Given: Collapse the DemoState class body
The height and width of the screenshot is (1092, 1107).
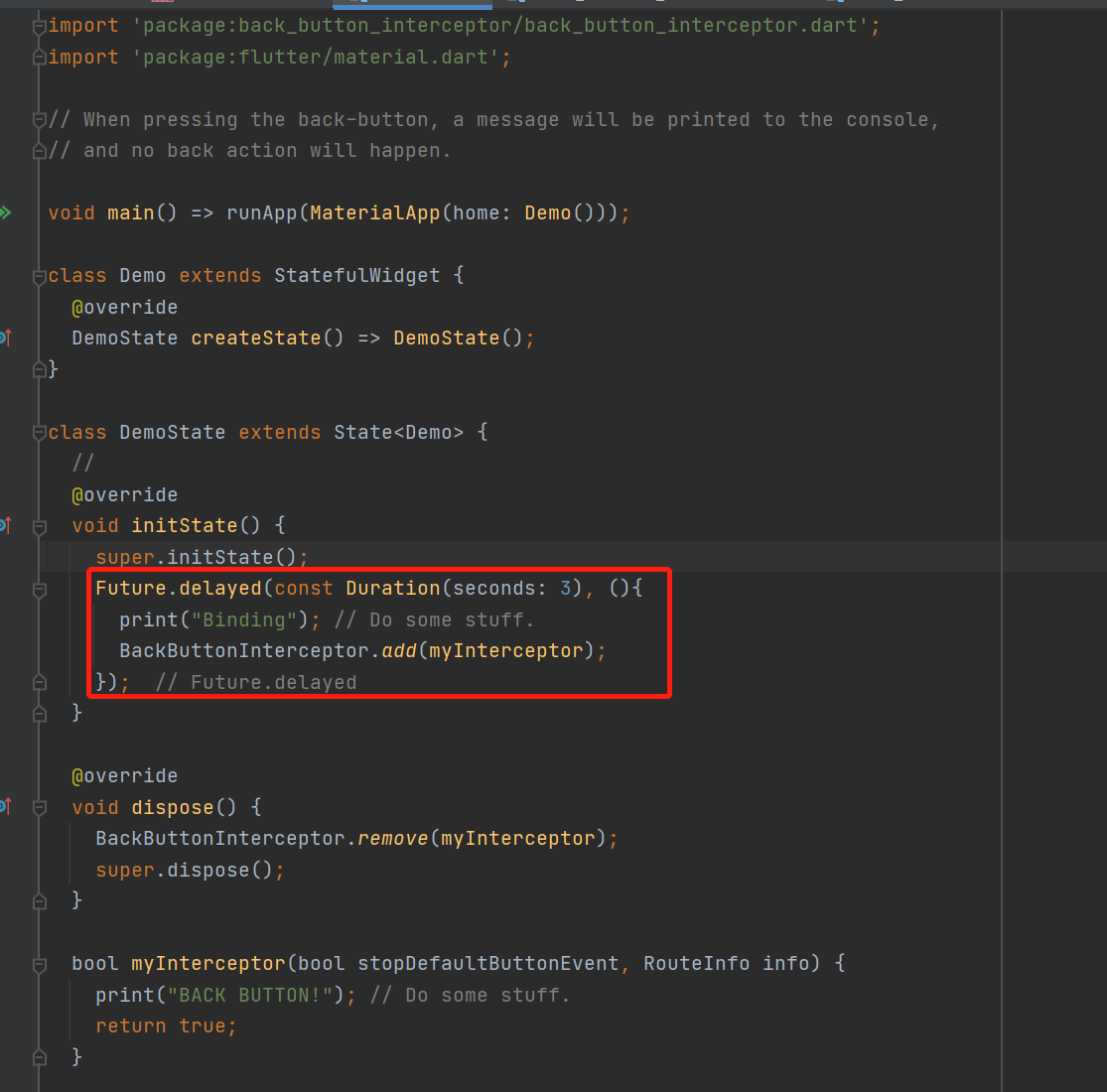Looking at the screenshot, I should tap(39, 432).
